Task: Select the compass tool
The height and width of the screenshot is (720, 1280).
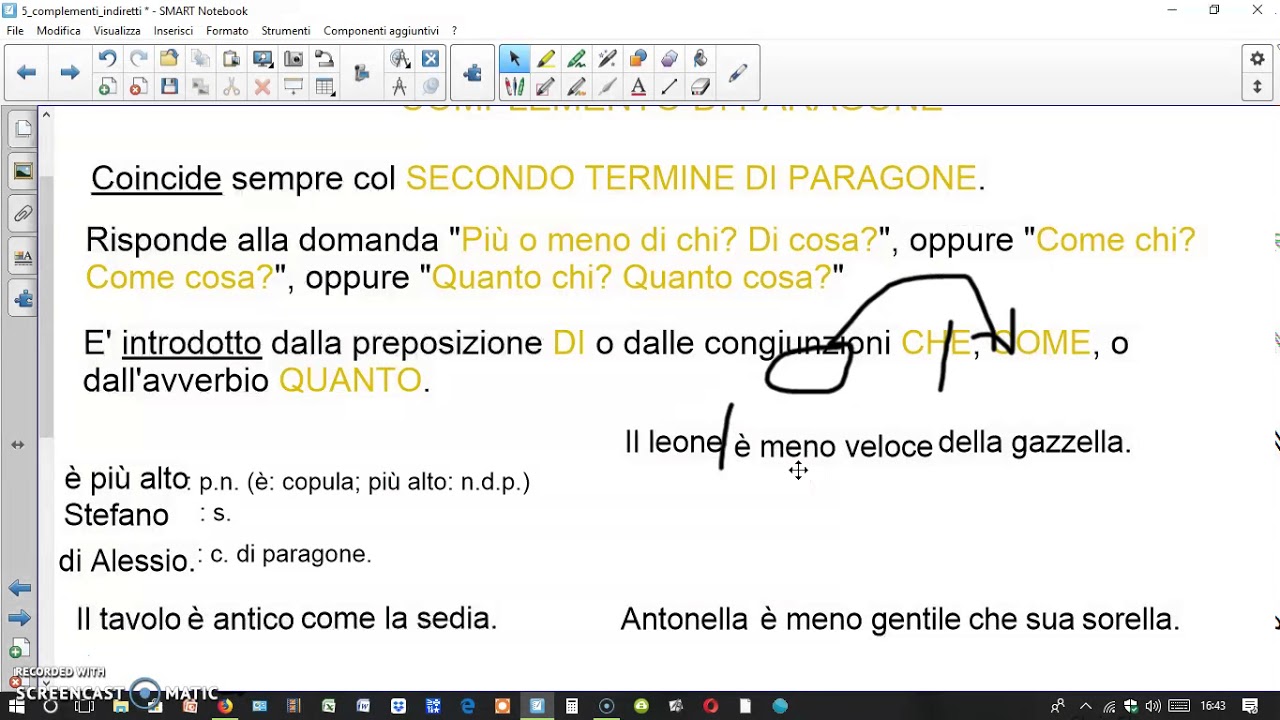Action: pos(399,88)
